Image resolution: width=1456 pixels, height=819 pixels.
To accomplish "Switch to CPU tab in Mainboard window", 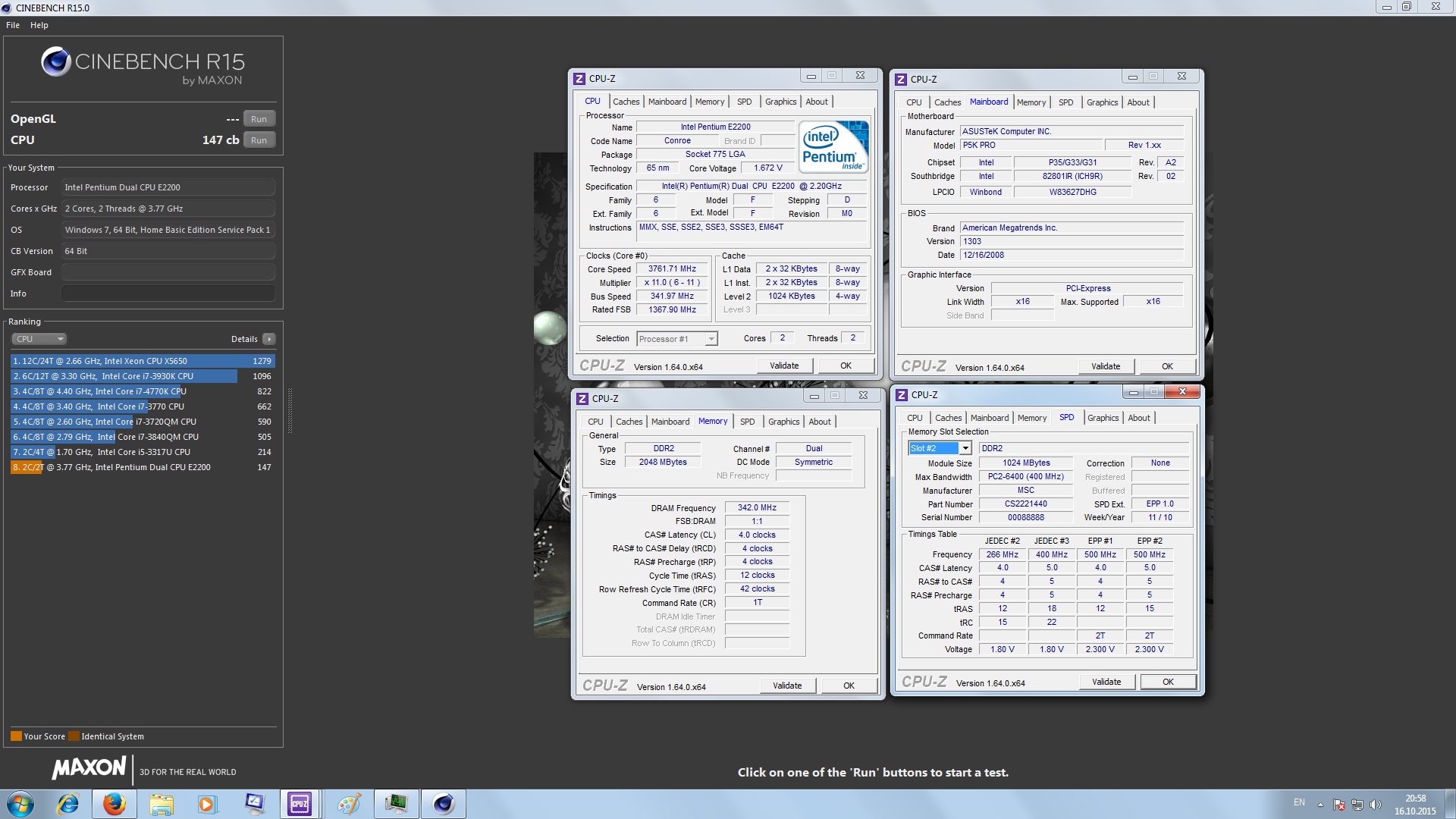I will pos(914,102).
